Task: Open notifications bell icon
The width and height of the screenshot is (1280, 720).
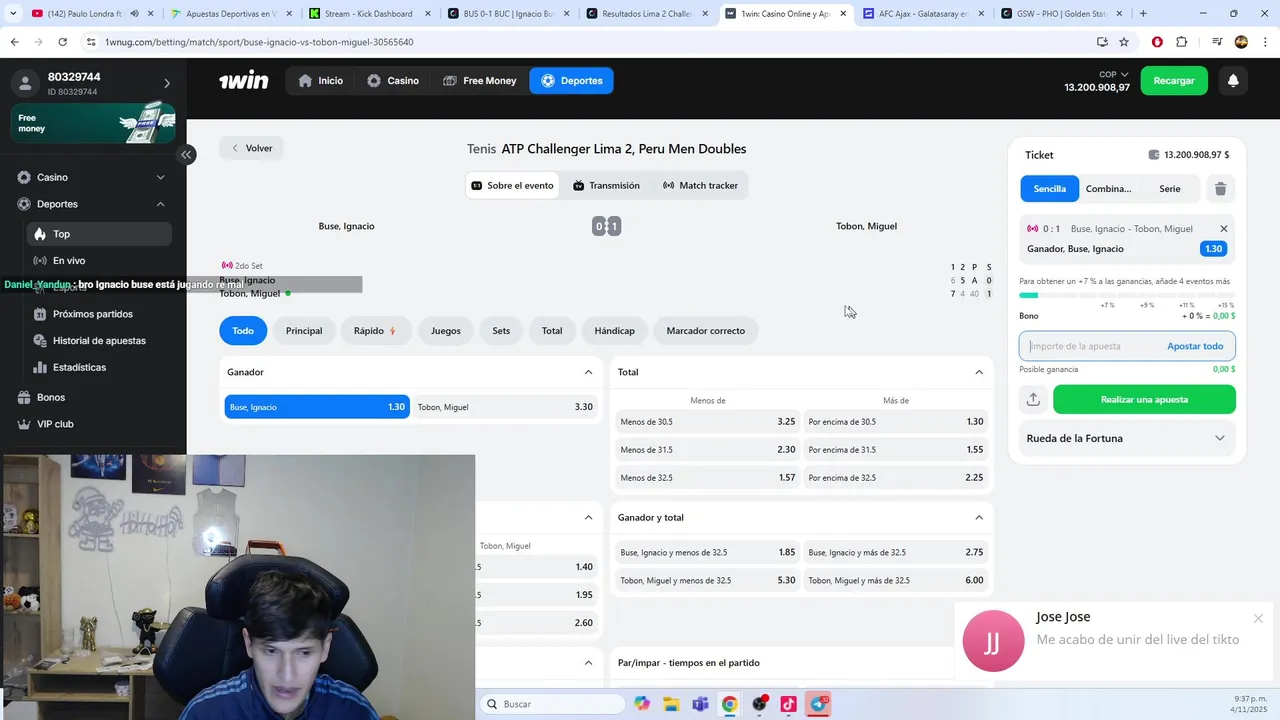Action: [1233, 81]
